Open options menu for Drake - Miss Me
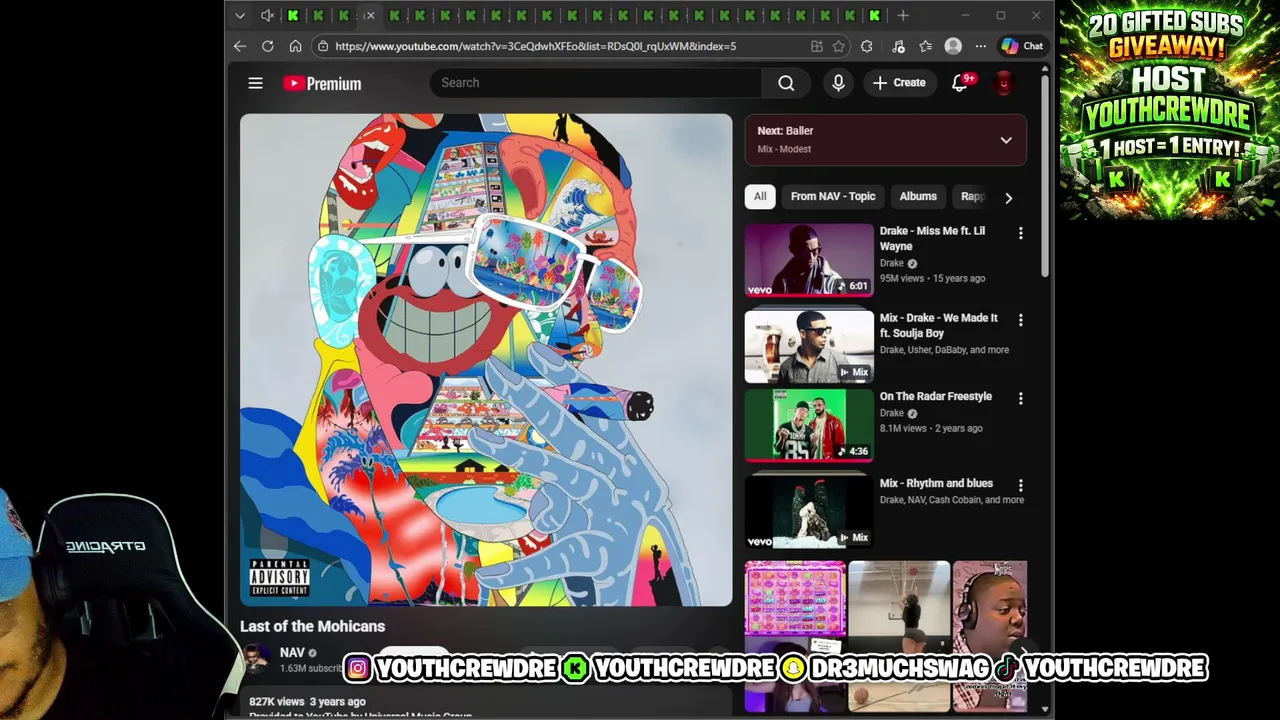The width and height of the screenshot is (1280, 720). pos(1020,233)
